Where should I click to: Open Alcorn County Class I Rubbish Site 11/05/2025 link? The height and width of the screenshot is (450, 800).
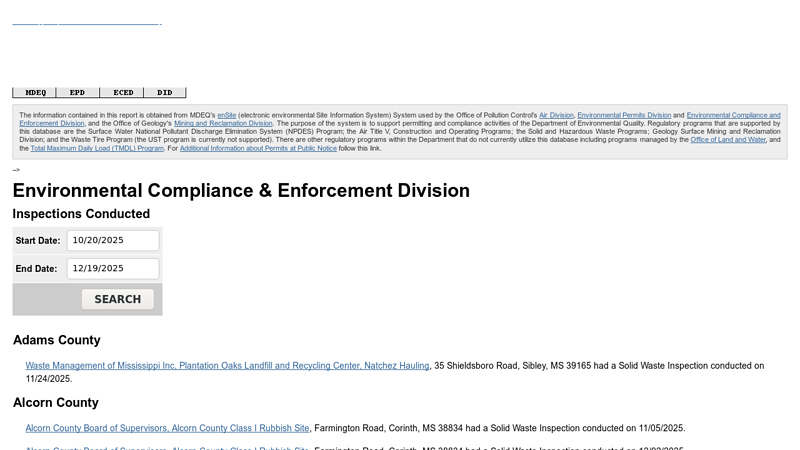(167, 428)
